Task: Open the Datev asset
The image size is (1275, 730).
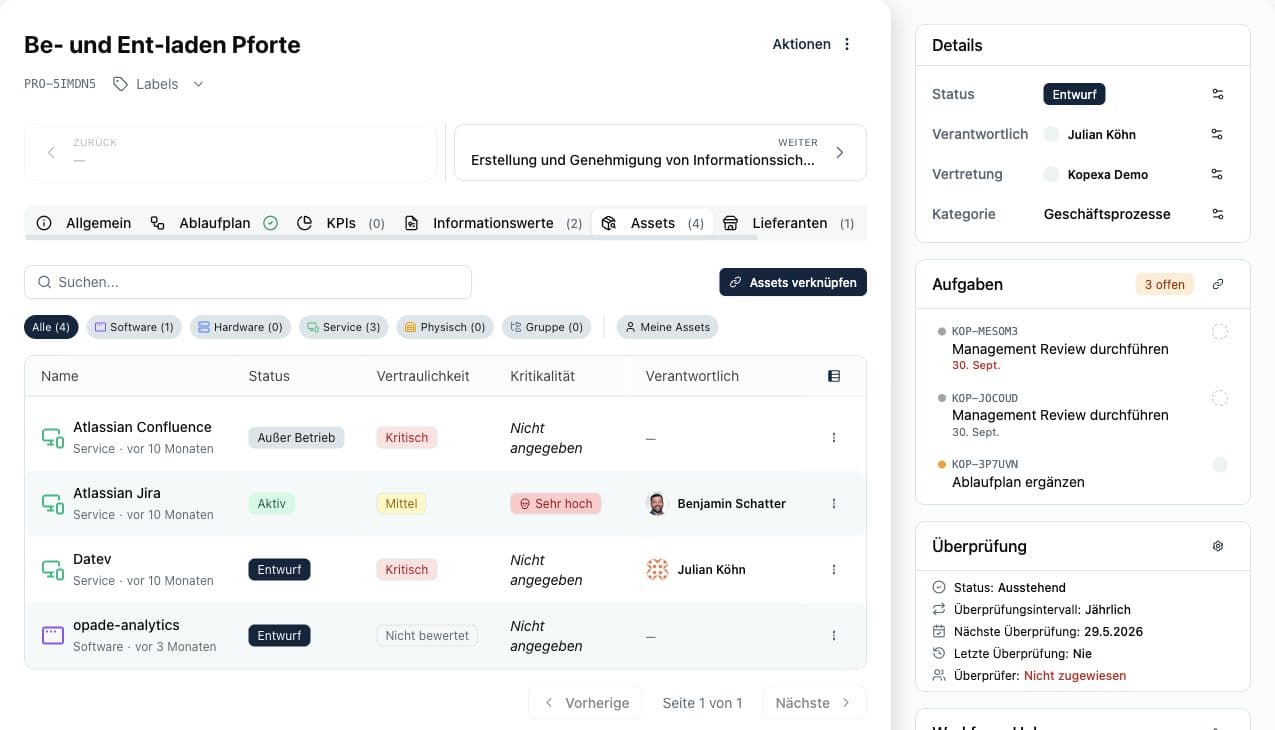Action: [x=92, y=559]
